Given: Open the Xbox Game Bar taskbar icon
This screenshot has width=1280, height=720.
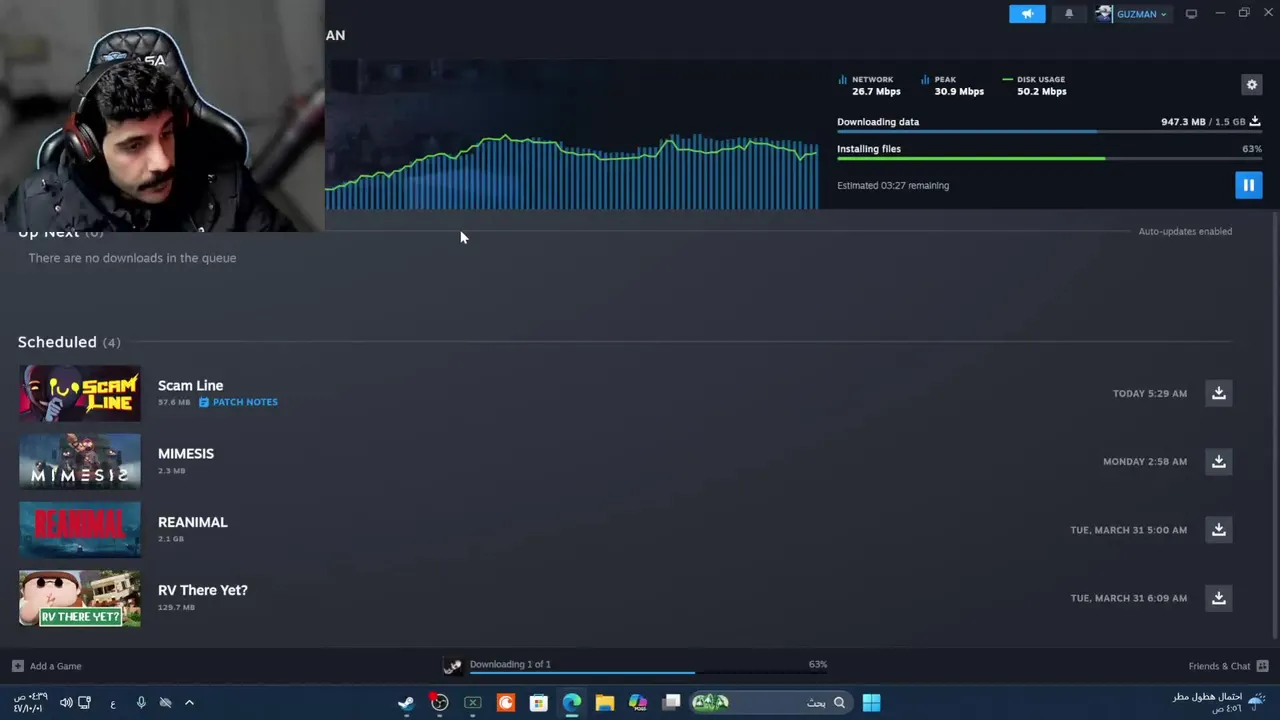Looking at the screenshot, I should [x=472, y=703].
